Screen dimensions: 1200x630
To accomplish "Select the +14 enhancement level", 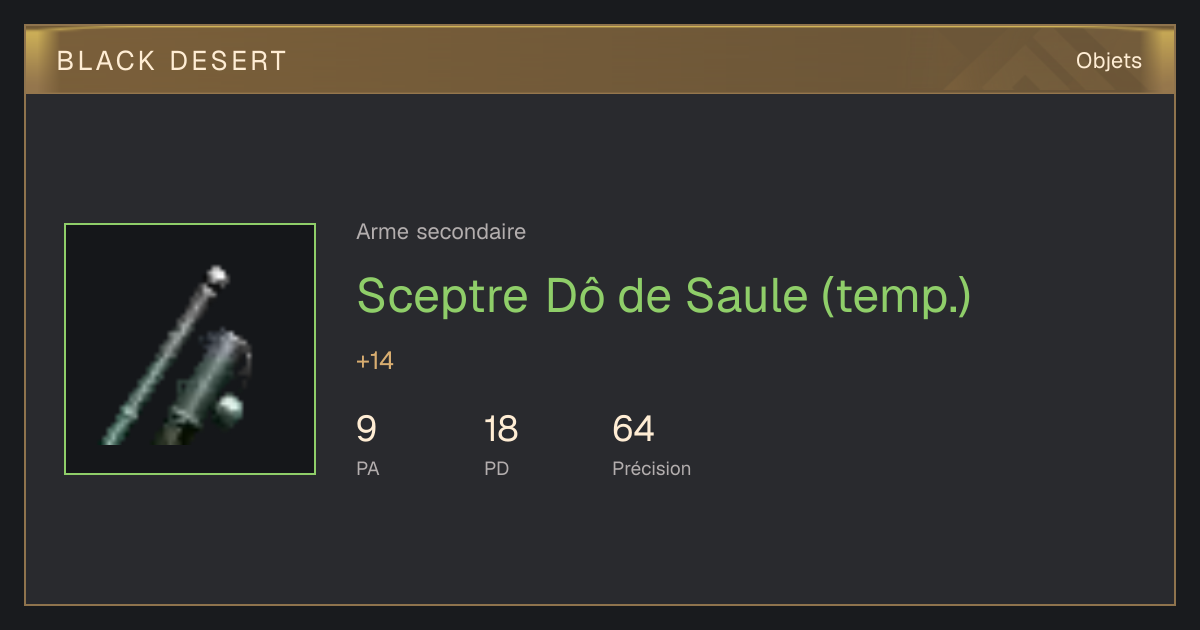I will [x=375, y=361].
